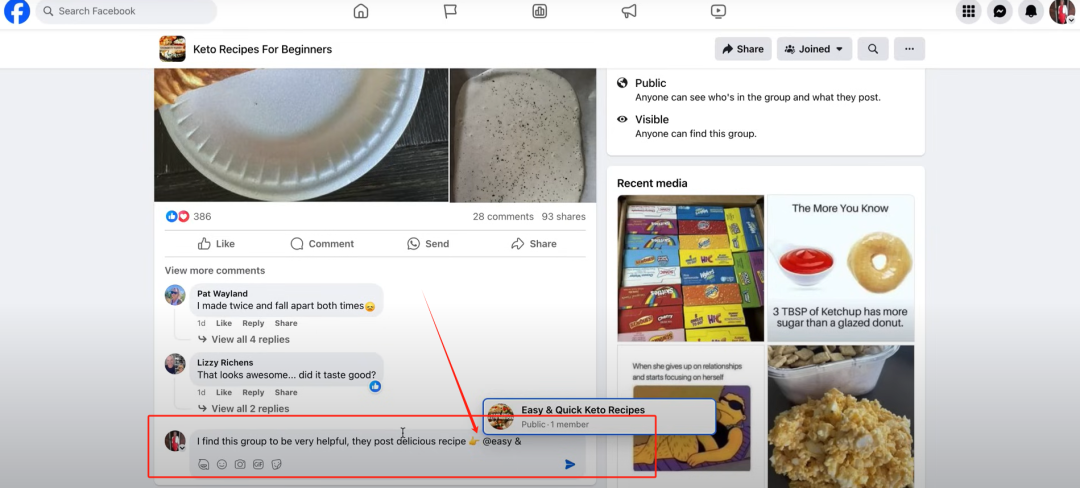
Task: Attach a photo with camera icon
Action: coord(240,465)
